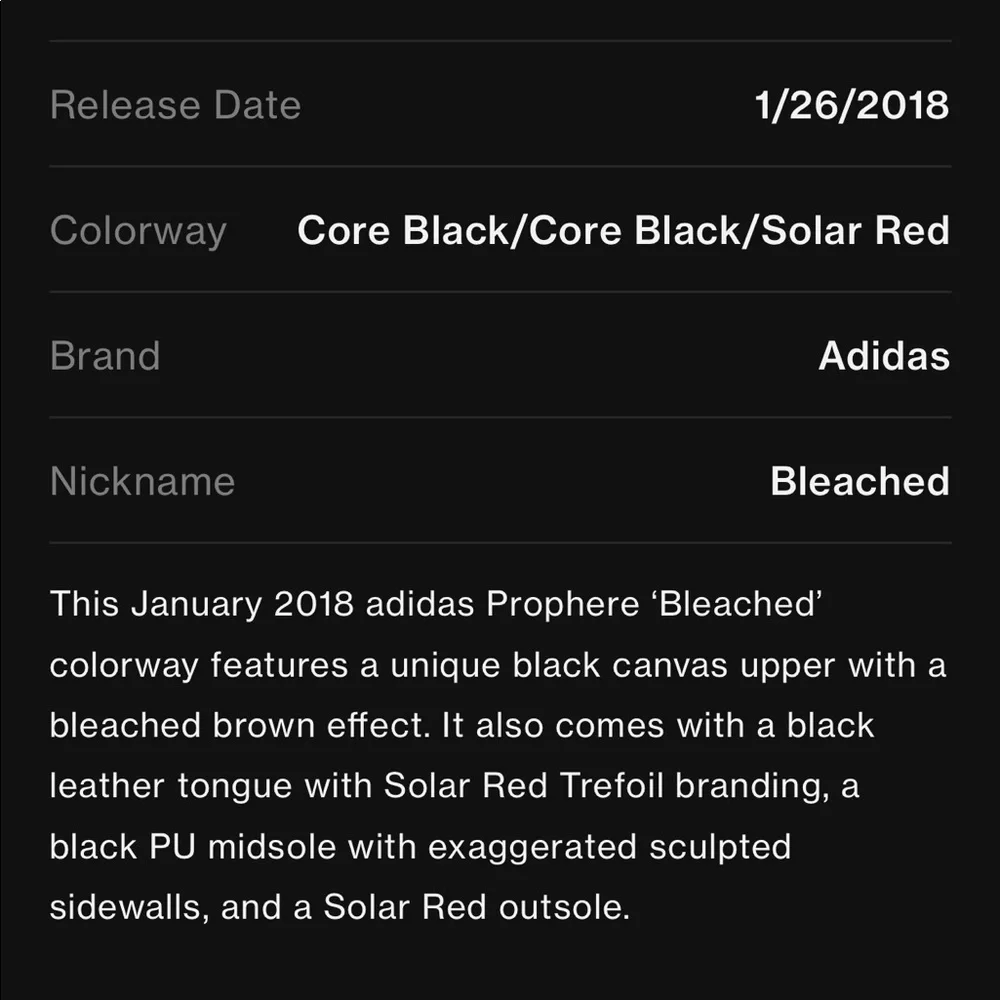Screen dimensions: 1000x1000
Task: Click the word "sidewalls" in the description
Action: [x=128, y=907]
